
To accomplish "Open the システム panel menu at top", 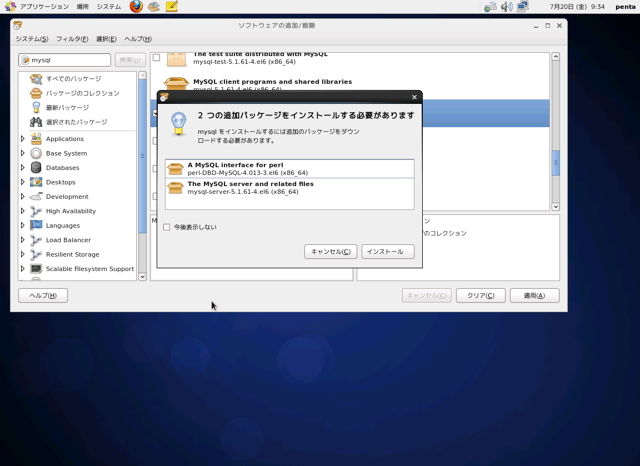I will [109, 7].
